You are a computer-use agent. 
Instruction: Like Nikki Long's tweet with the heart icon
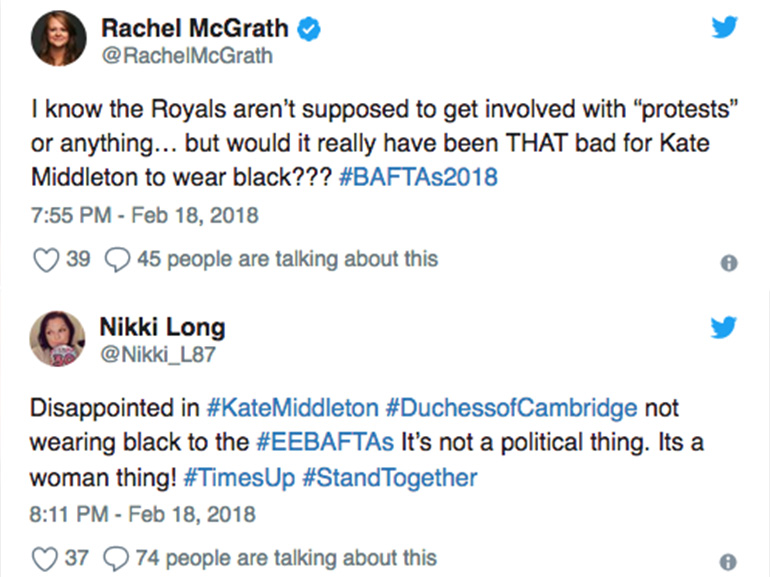[46, 557]
